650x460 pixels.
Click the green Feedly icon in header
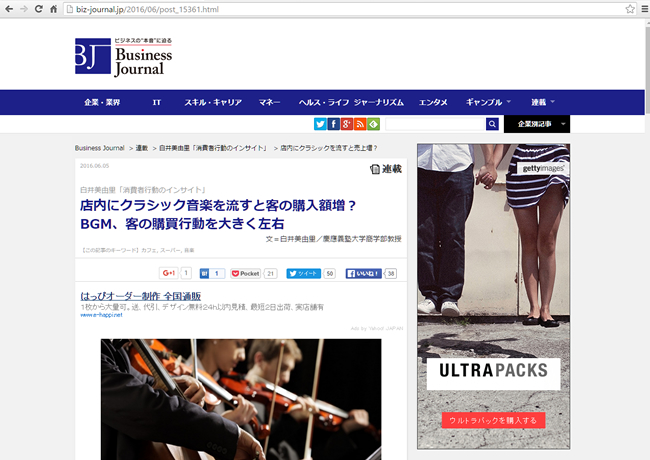pos(373,124)
